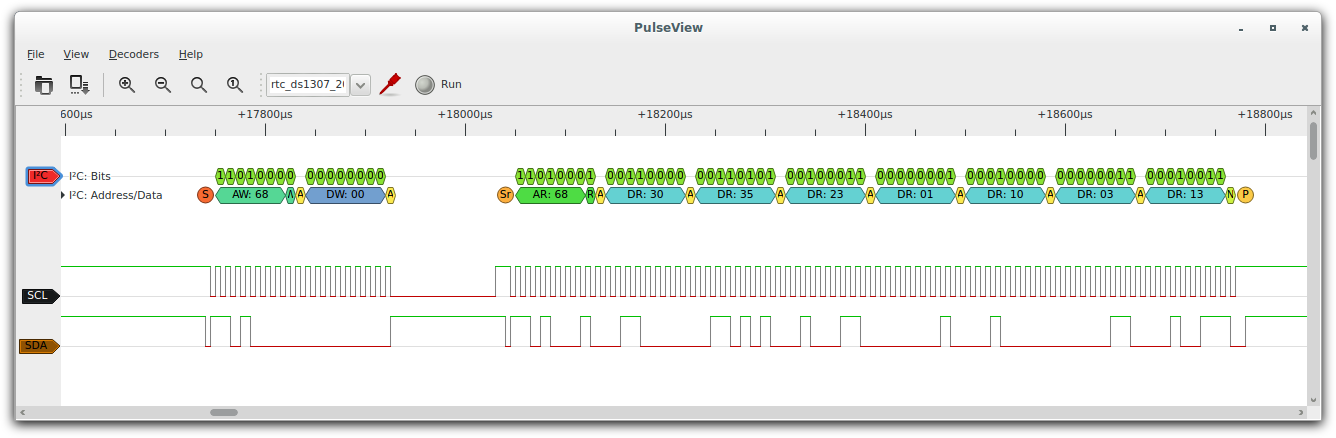Click the Zoom In magnifier icon

pyautogui.click(x=127, y=85)
